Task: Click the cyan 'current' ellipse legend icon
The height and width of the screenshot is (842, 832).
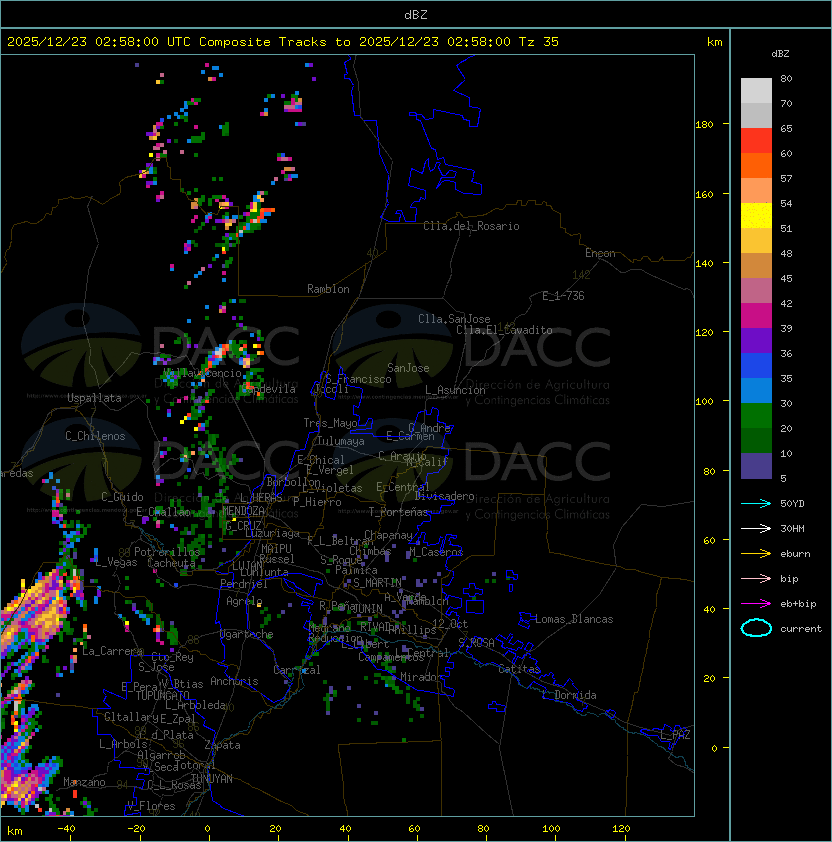Action: coord(756,628)
